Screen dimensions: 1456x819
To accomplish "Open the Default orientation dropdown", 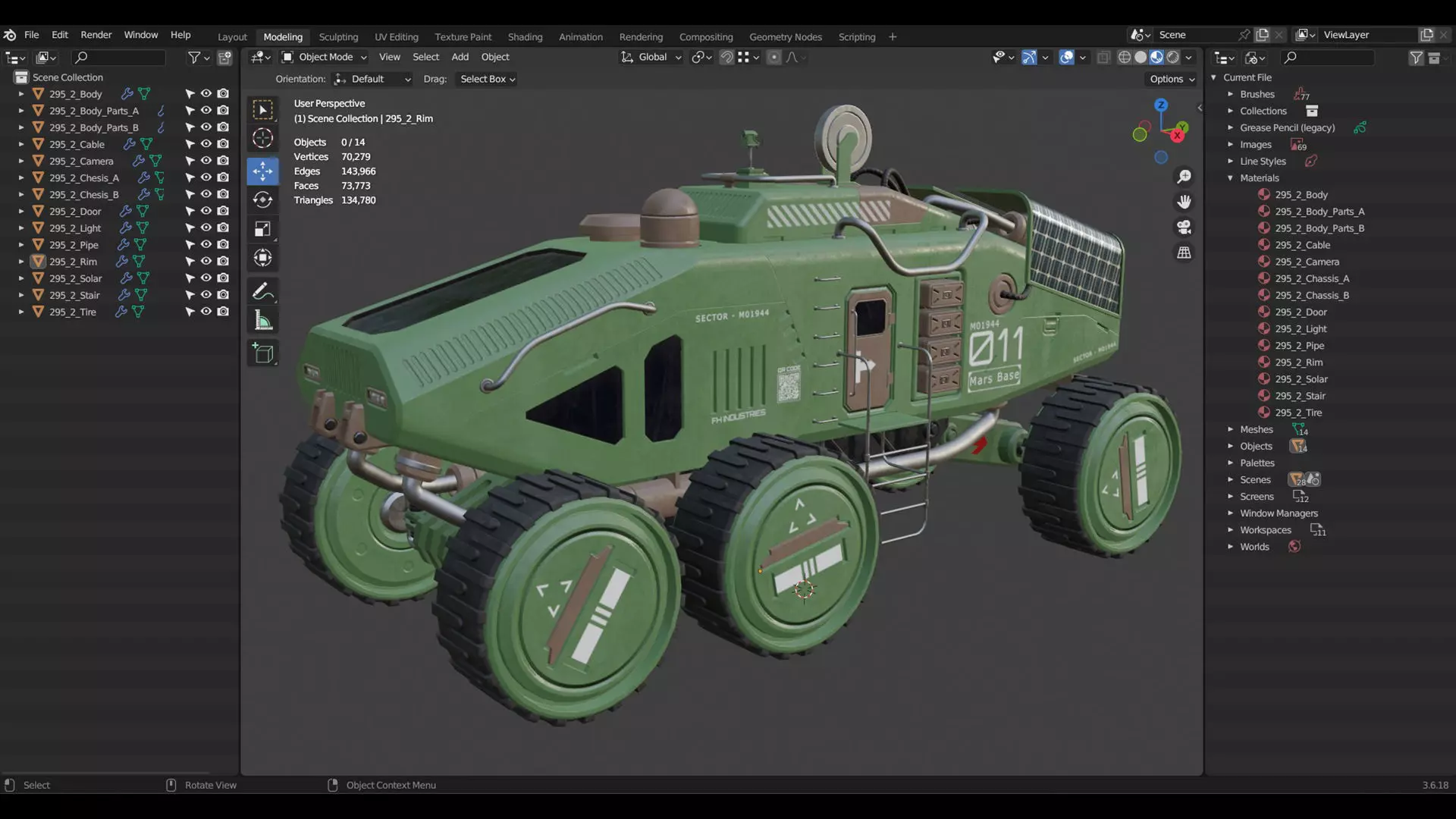I will (372, 79).
